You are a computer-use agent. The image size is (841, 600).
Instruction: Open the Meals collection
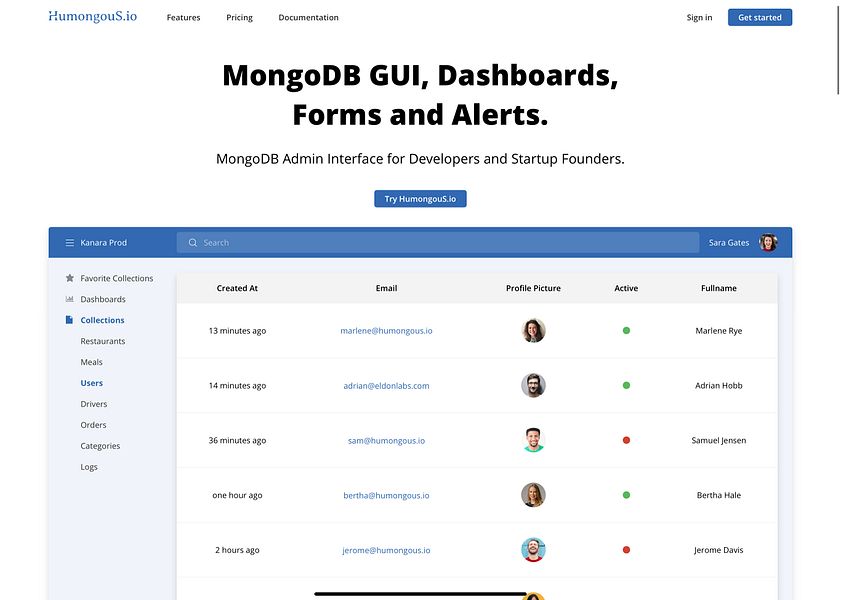tap(91, 361)
